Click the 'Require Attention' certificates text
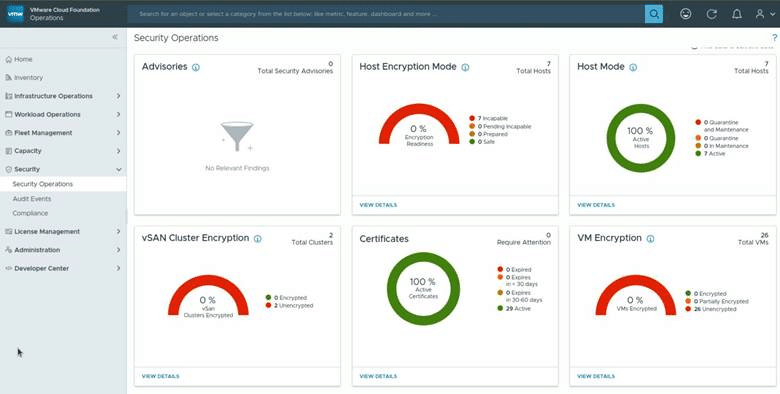 tap(524, 242)
